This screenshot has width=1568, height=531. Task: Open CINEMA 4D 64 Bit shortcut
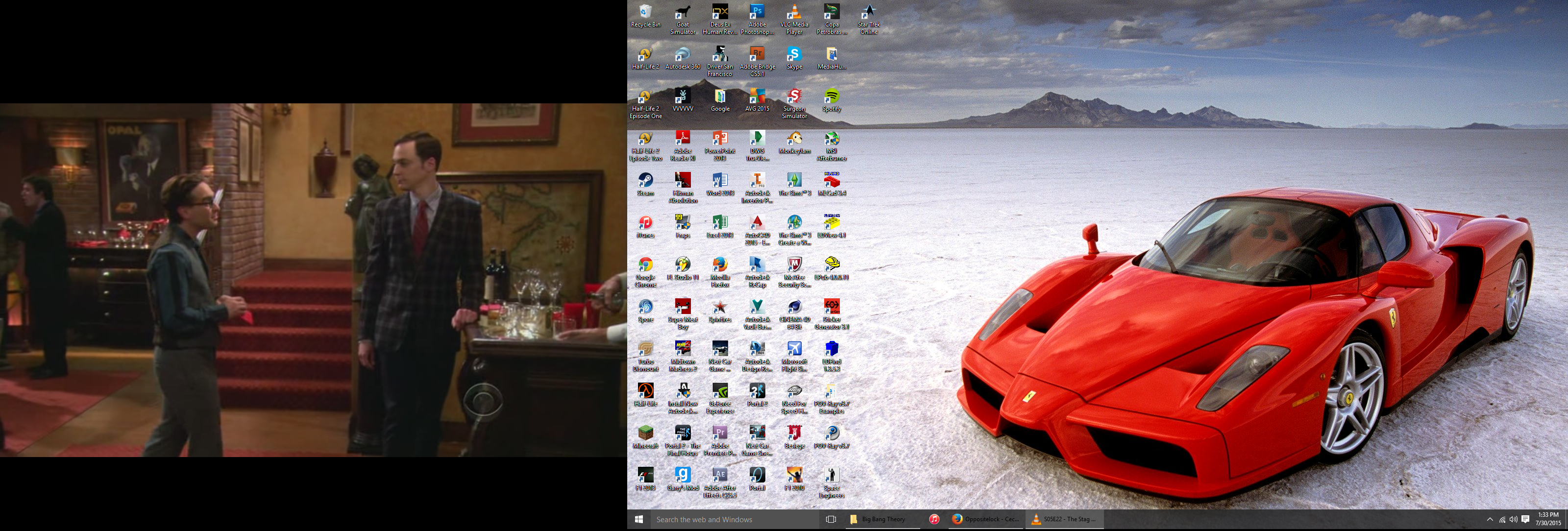click(x=794, y=314)
